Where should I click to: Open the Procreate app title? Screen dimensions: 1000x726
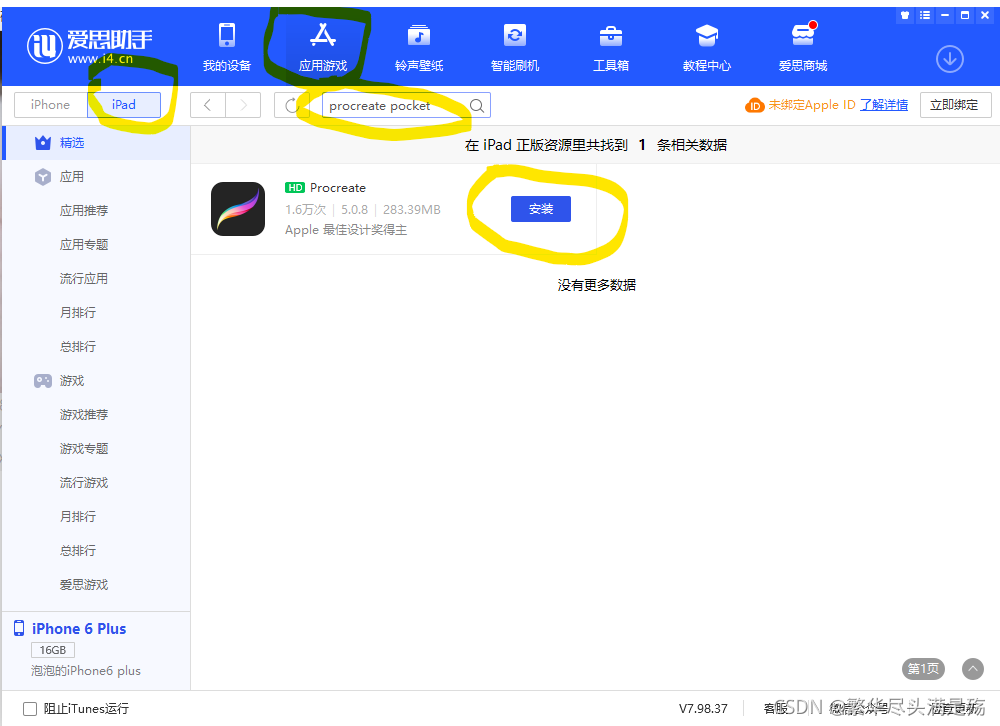338,188
